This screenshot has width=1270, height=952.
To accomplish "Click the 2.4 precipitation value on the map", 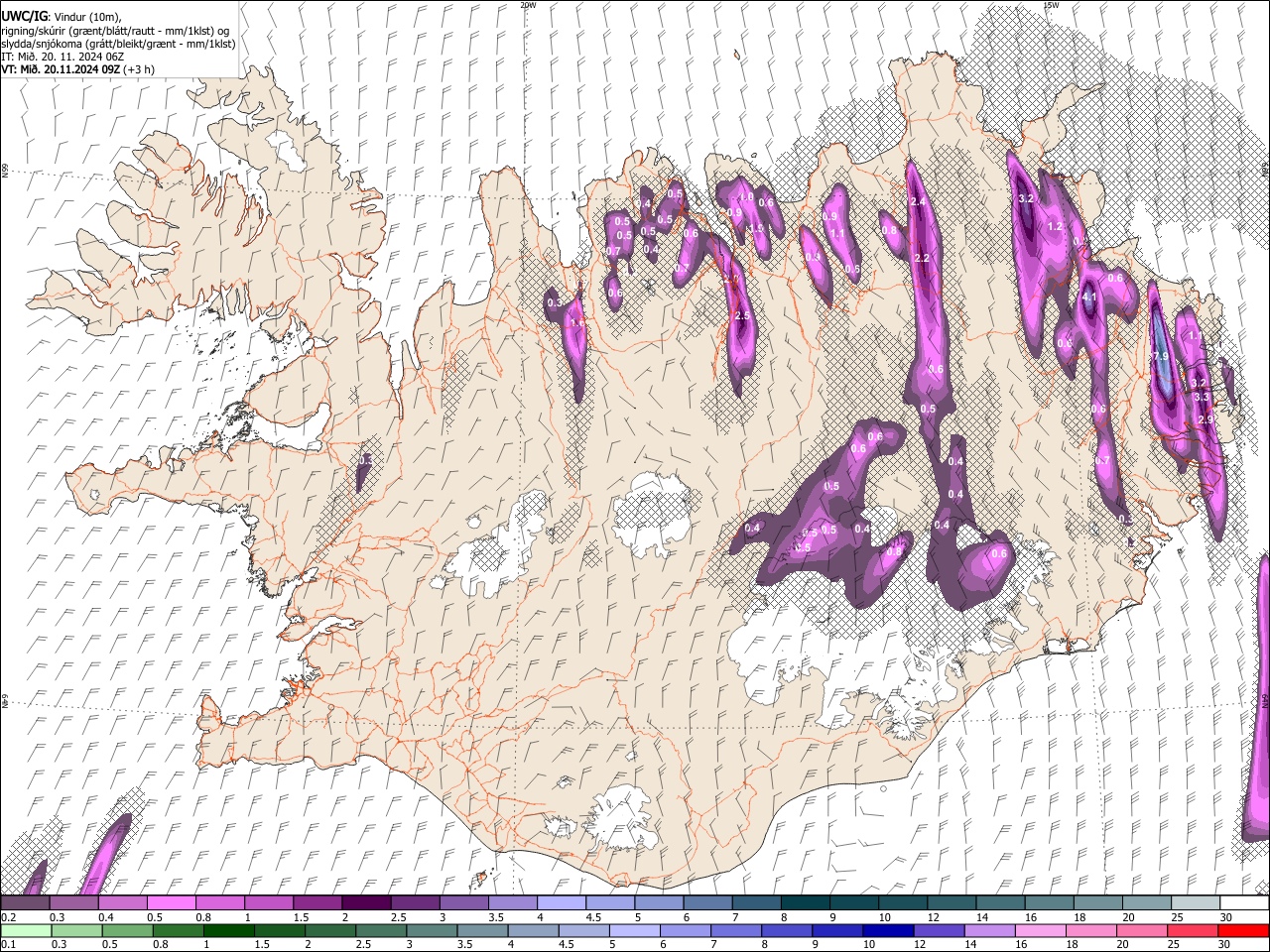I will click(x=918, y=202).
